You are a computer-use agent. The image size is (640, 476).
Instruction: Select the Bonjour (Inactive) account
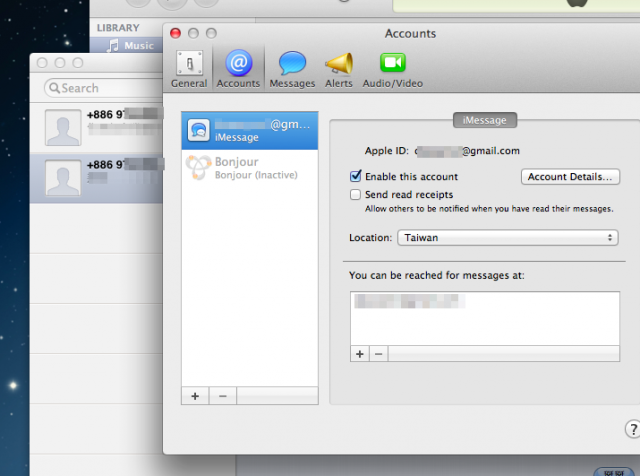coord(250,168)
